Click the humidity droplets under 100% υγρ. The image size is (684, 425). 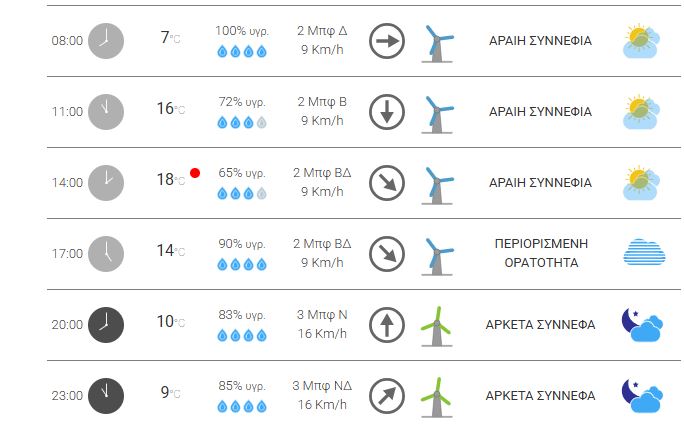tap(242, 51)
